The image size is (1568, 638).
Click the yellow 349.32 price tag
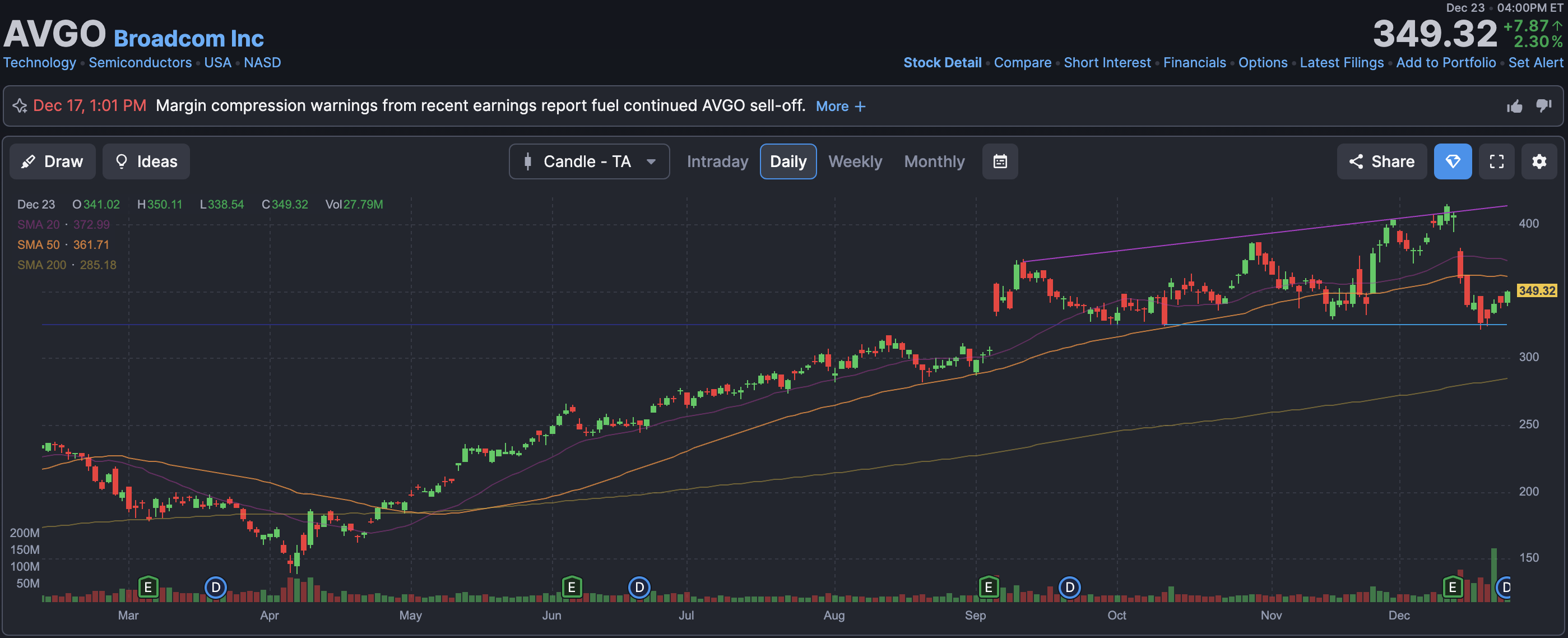tap(1537, 290)
